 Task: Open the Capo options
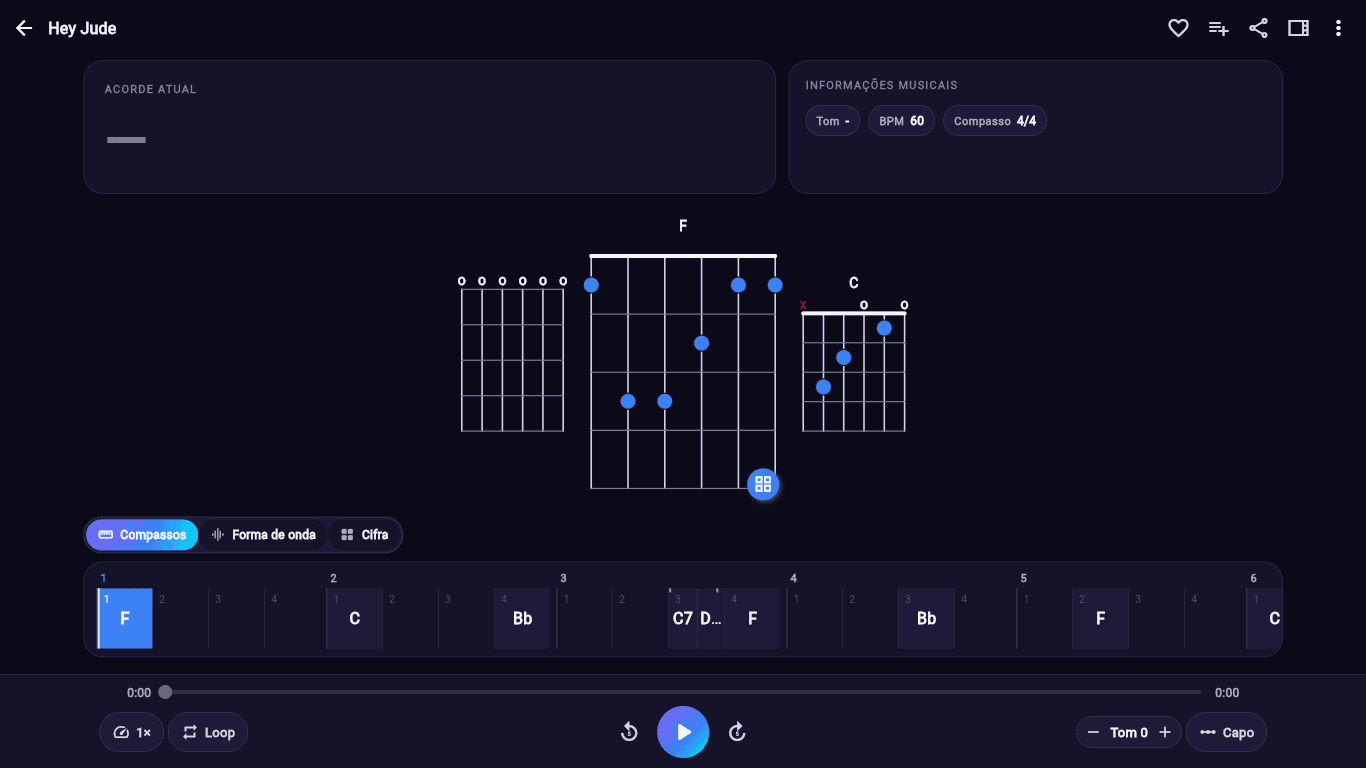pyautogui.click(x=1227, y=732)
